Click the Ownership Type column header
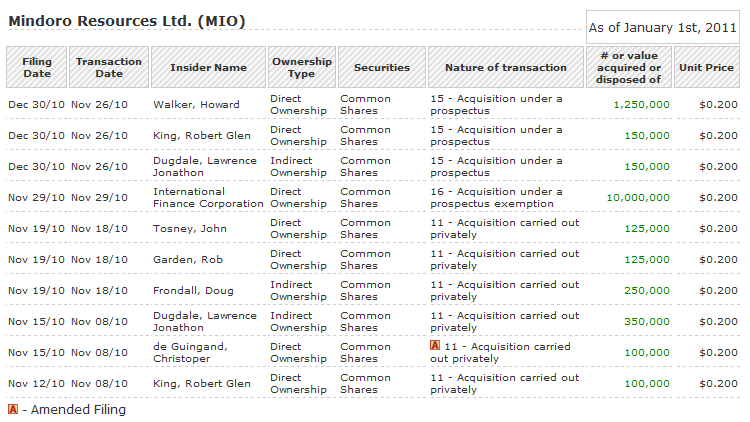The width and height of the screenshot is (750, 422). [x=301, y=67]
